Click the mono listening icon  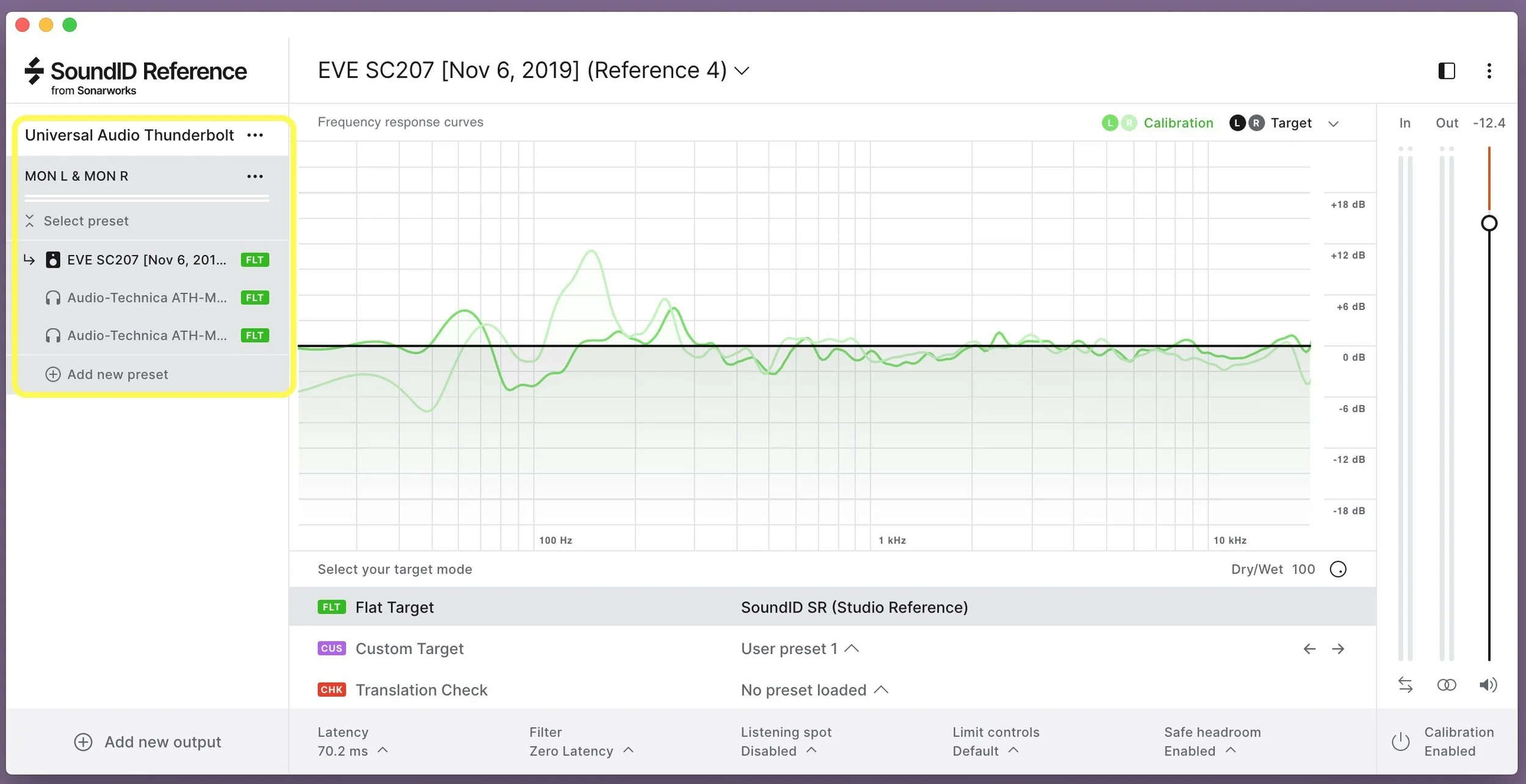1446,685
